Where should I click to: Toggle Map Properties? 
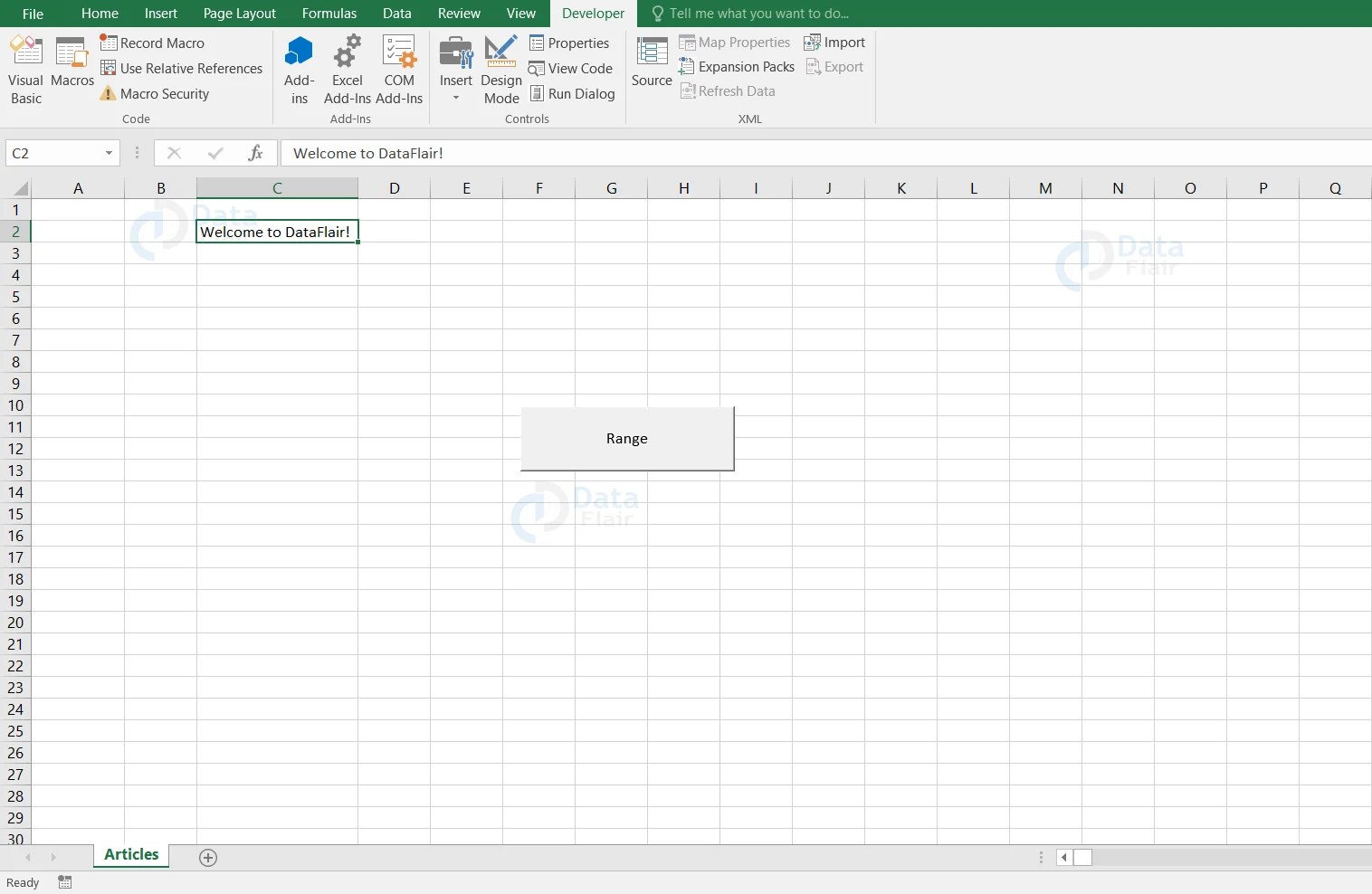(x=736, y=42)
